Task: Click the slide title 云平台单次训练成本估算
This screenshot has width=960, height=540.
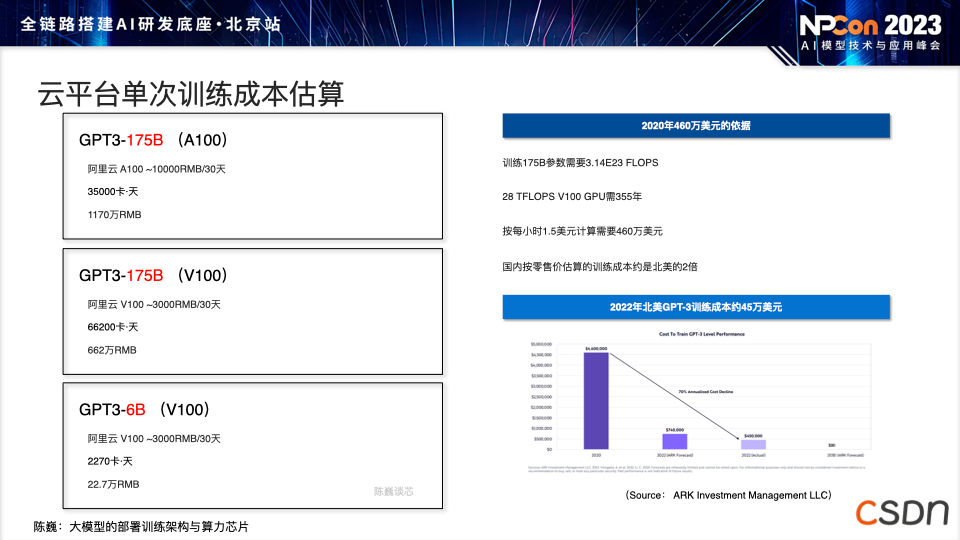Action: (190, 94)
